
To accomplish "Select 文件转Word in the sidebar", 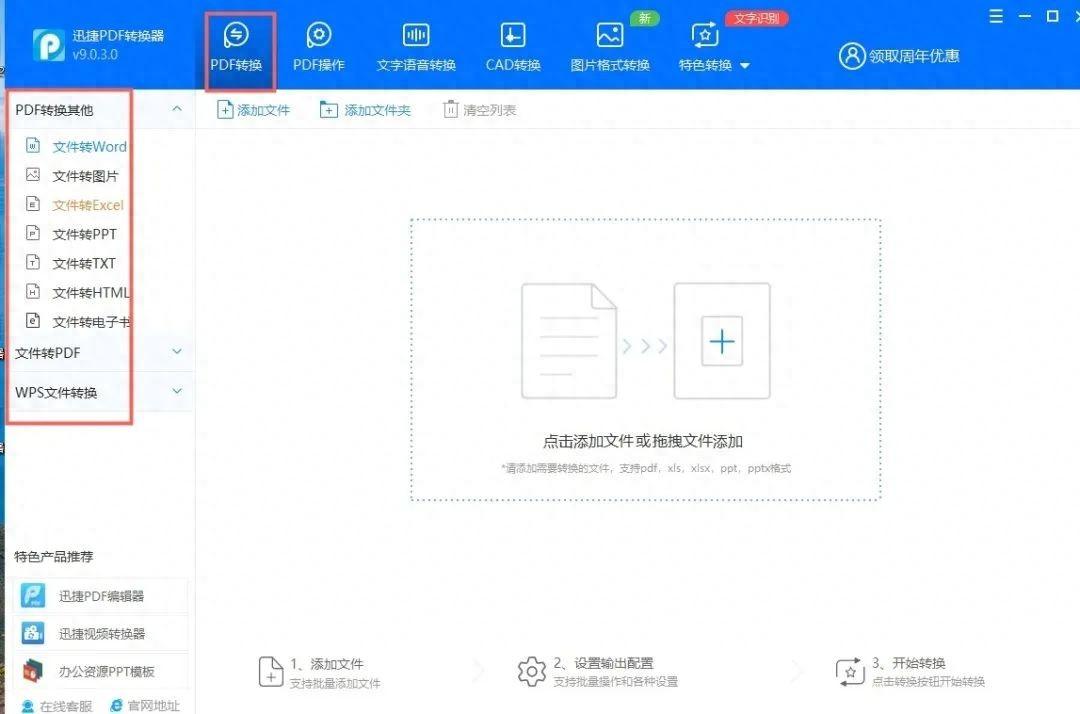I will 88,146.
